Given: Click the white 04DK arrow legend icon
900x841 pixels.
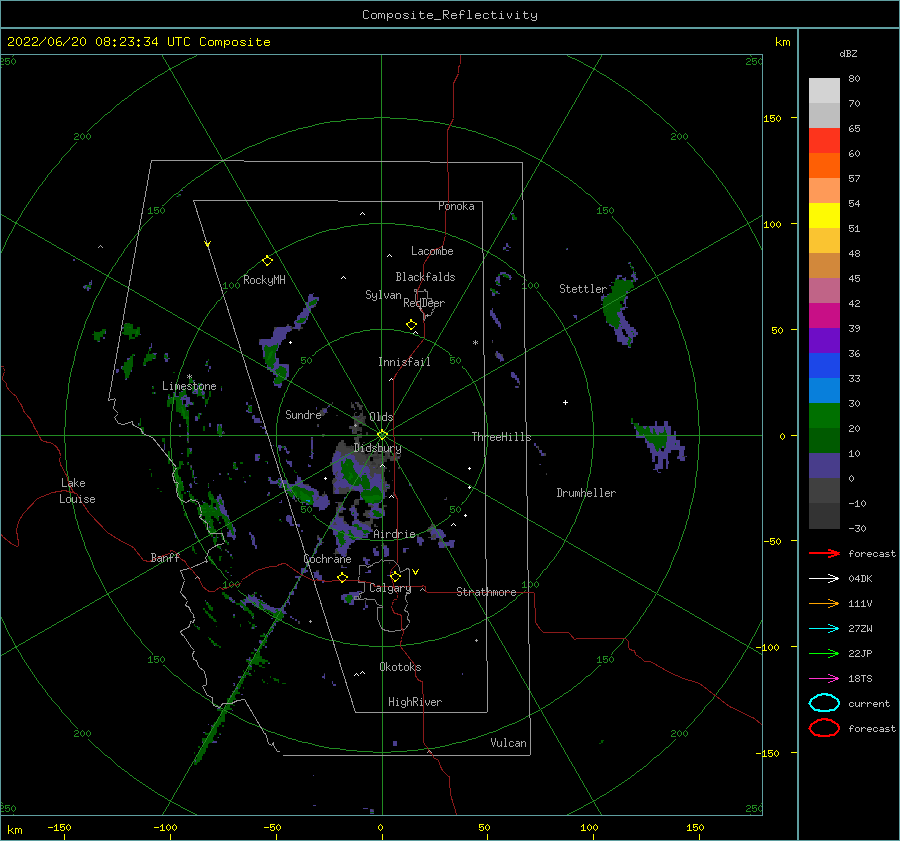Looking at the screenshot, I should point(824,578).
